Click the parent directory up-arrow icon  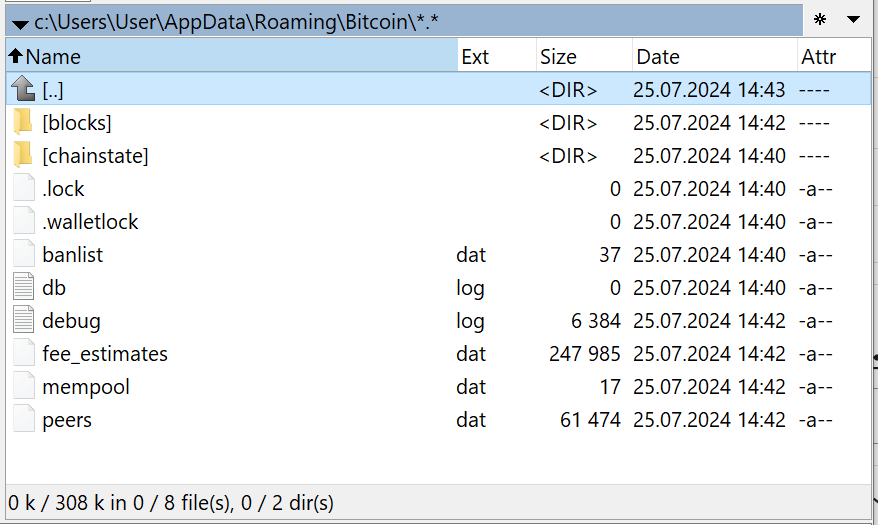coord(23,89)
